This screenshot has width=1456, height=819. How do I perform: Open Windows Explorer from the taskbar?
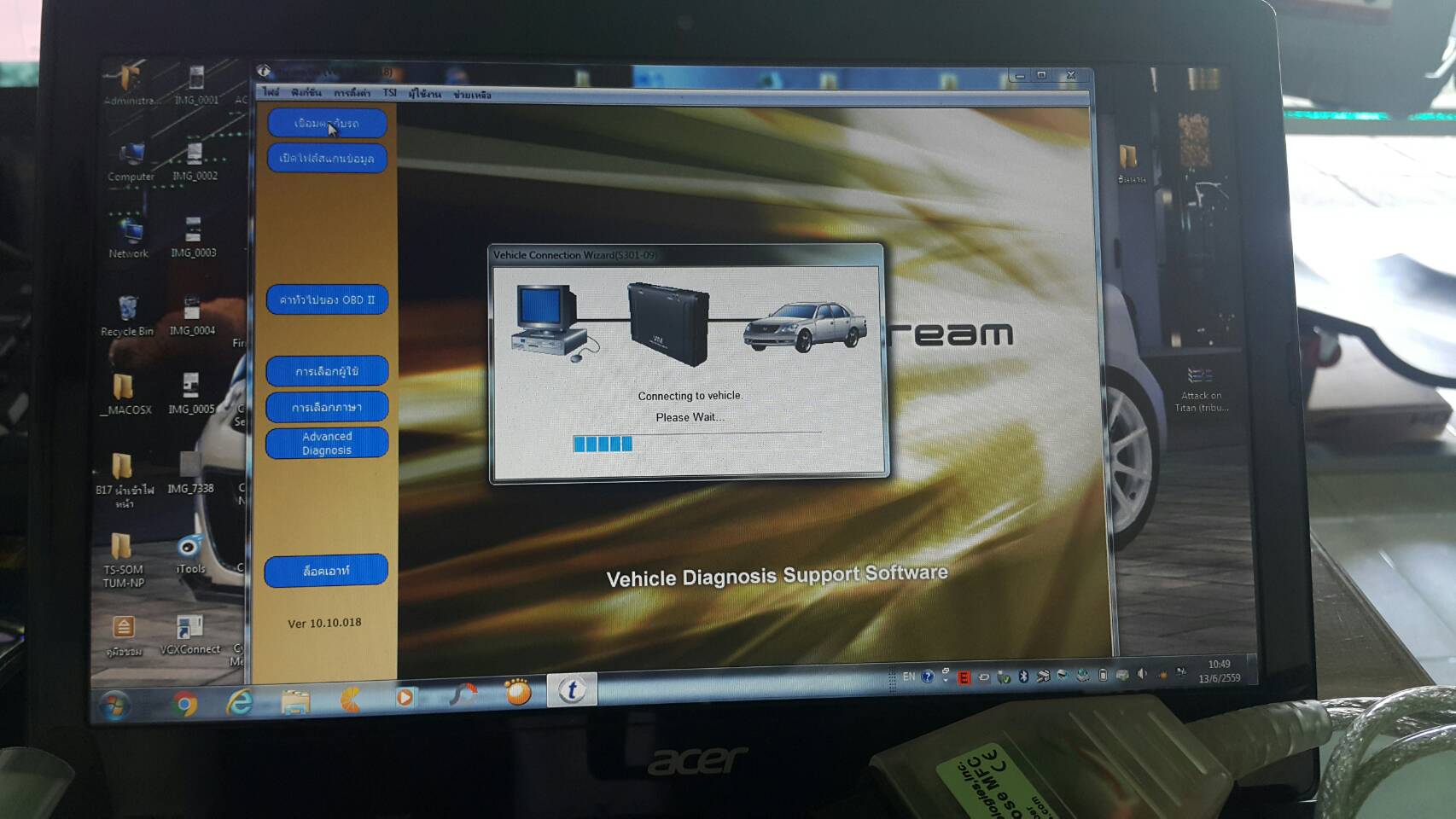[x=295, y=701]
